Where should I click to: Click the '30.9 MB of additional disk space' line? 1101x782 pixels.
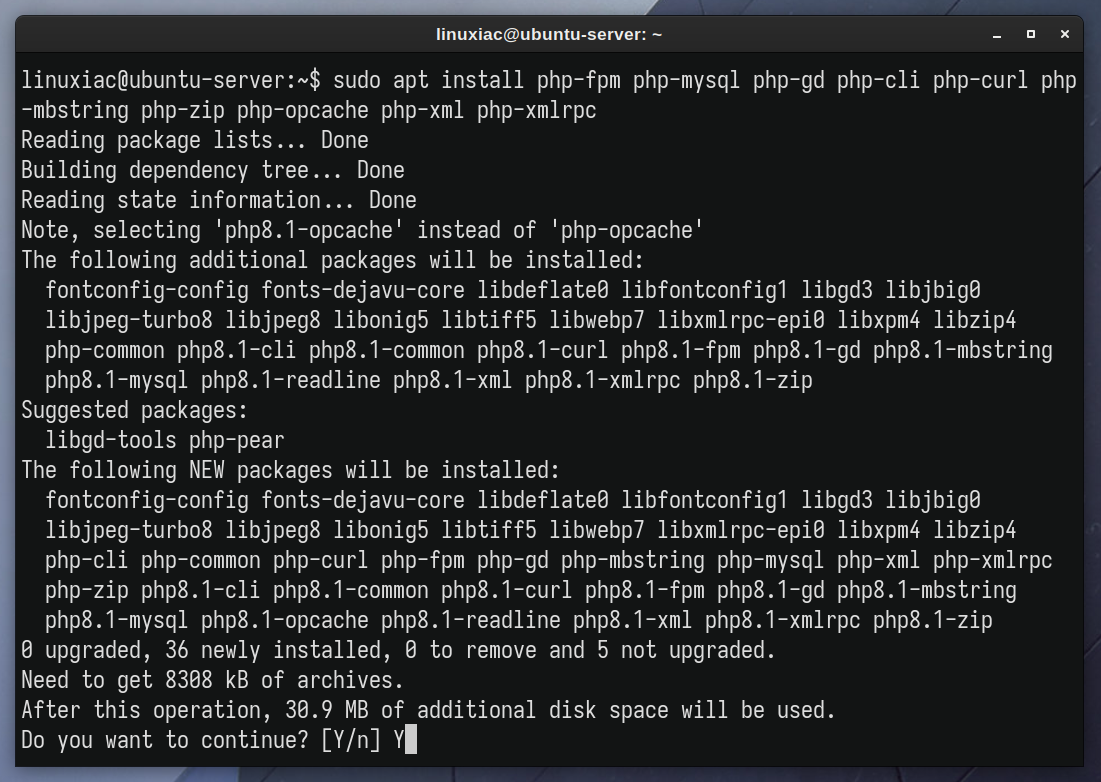pyautogui.click(x=428, y=710)
